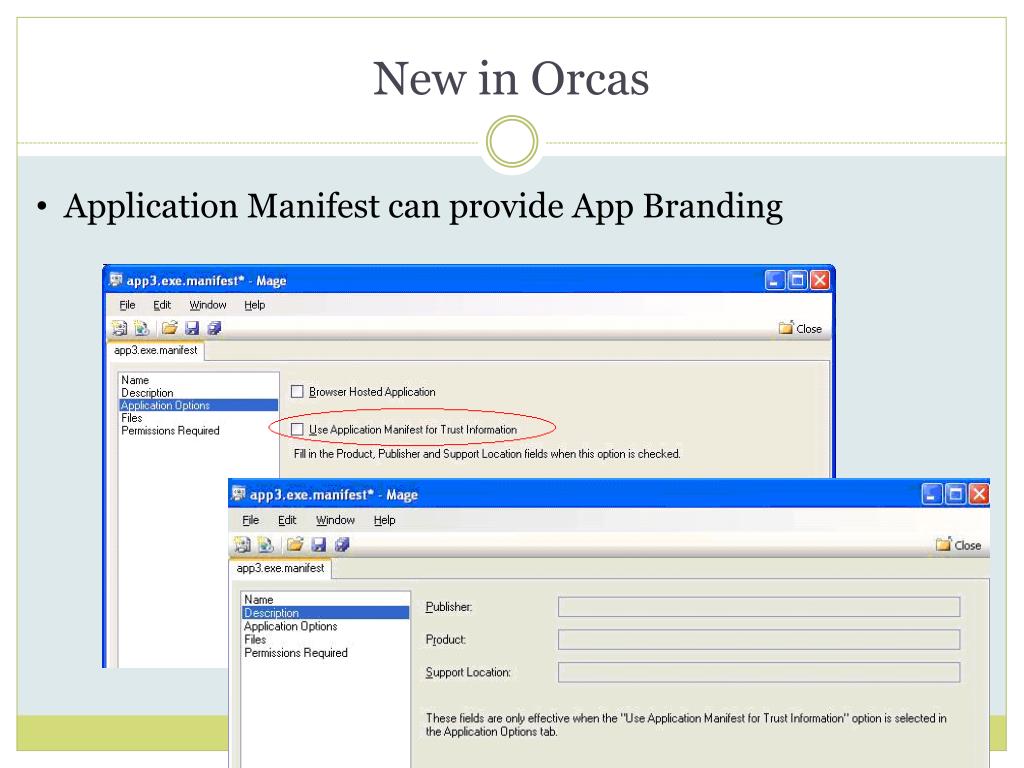The width and height of the screenshot is (1024, 768).
Task: Click the Support Location: label text
Action: [468, 672]
